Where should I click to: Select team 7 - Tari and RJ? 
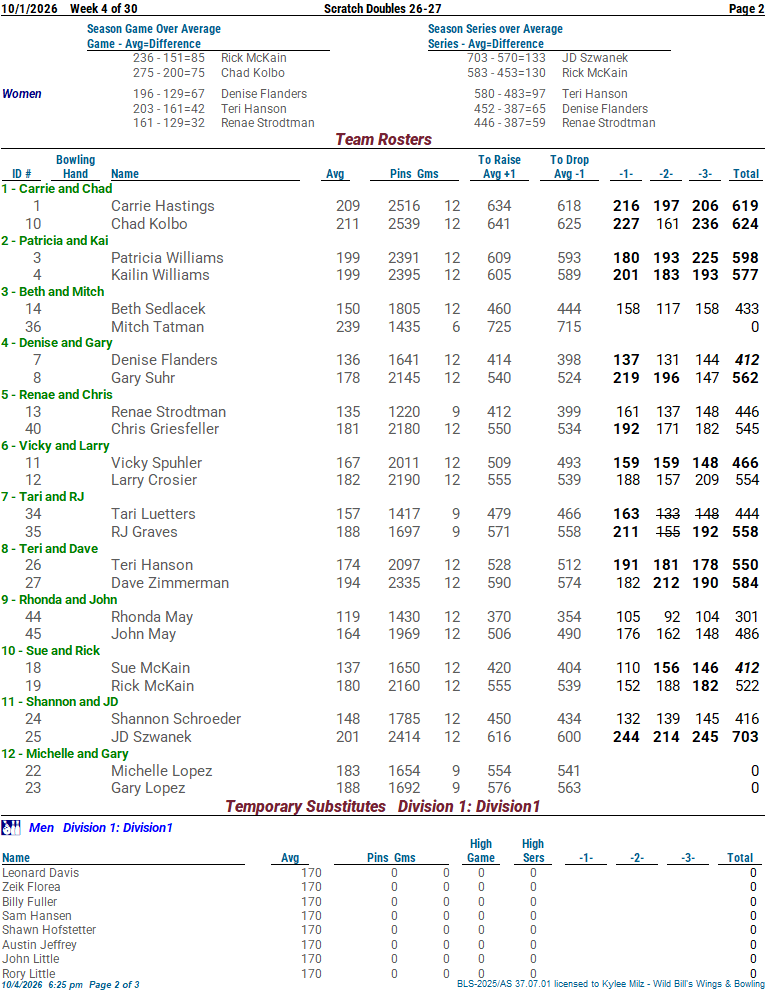[x=43, y=496]
